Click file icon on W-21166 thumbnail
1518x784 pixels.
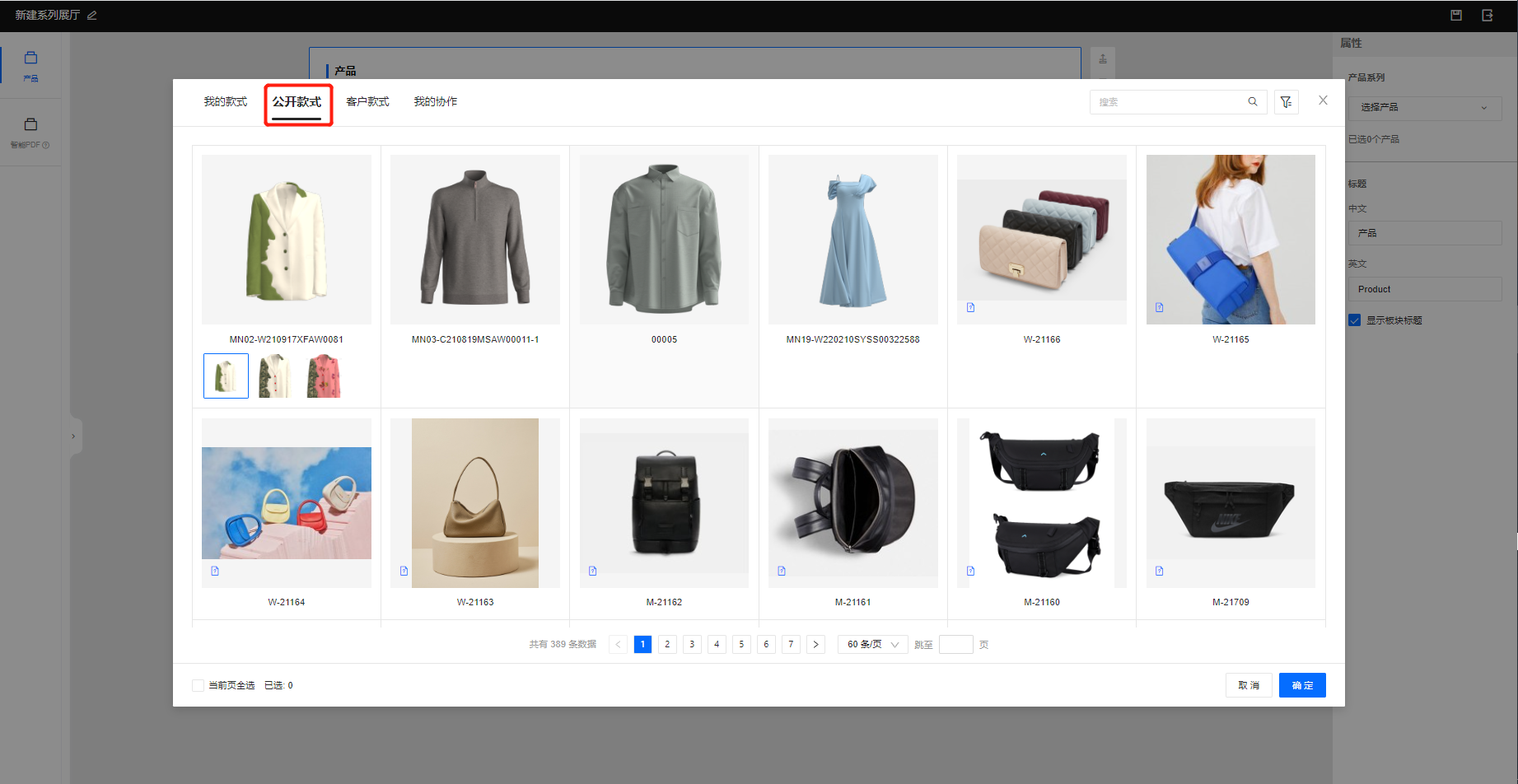(x=970, y=308)
